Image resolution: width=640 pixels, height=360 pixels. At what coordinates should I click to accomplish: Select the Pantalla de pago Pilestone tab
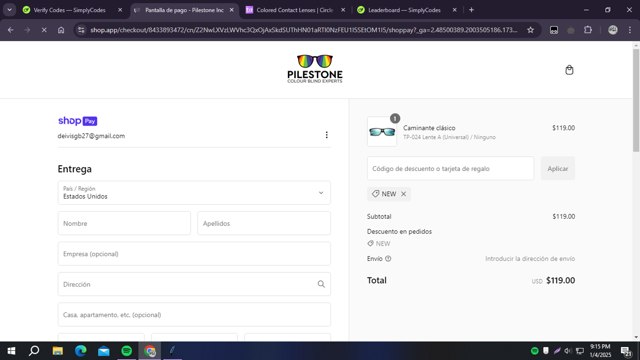(184, 10)
